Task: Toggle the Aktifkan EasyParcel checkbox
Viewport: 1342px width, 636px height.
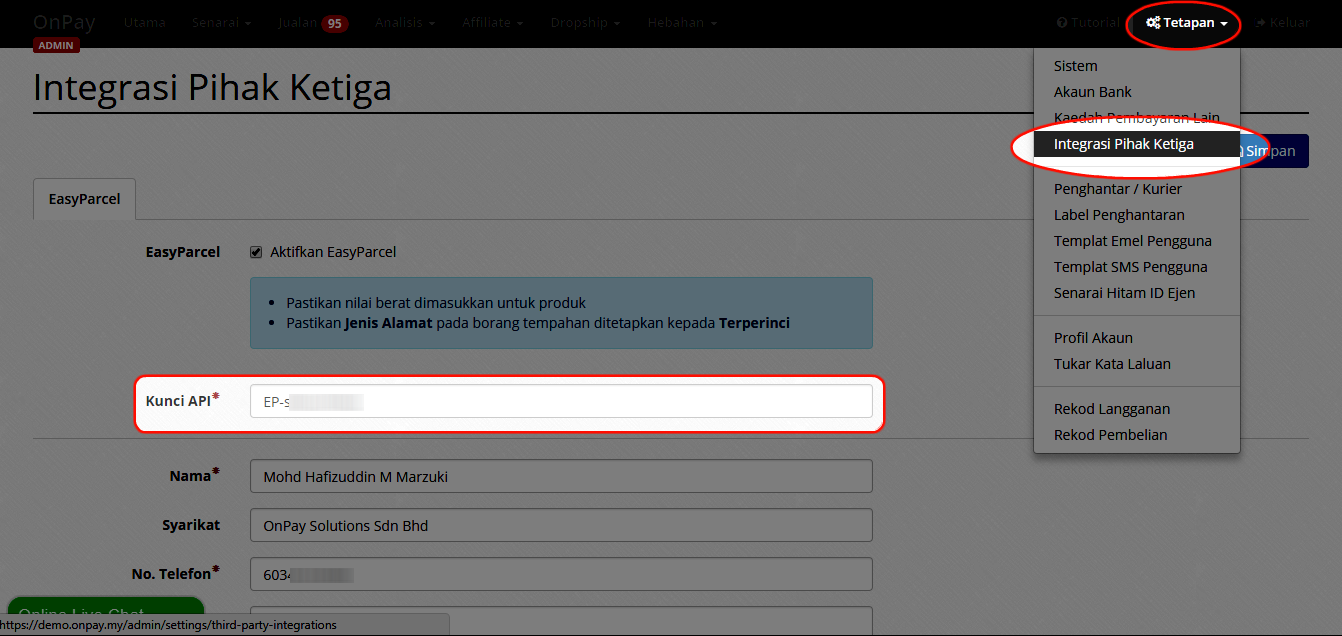Action: 256,252
